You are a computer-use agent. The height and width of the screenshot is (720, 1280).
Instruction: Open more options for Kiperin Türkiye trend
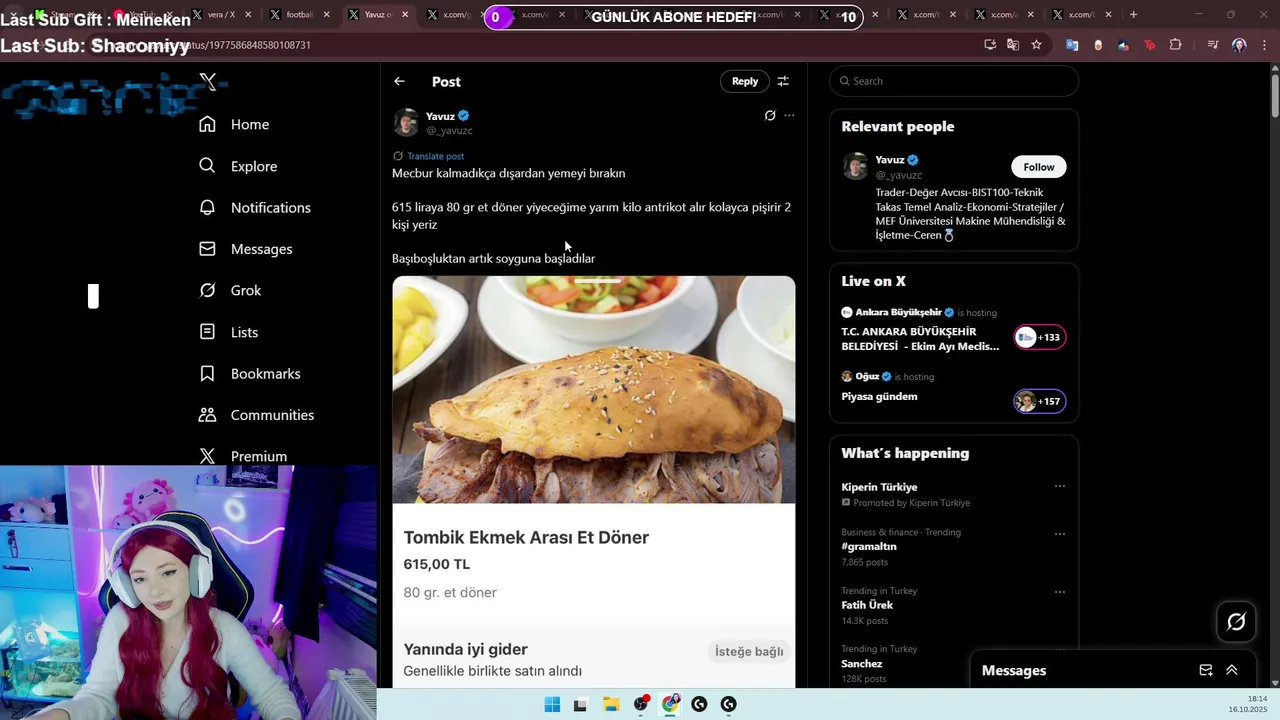pyautogui.click(x=1060, y=487)
